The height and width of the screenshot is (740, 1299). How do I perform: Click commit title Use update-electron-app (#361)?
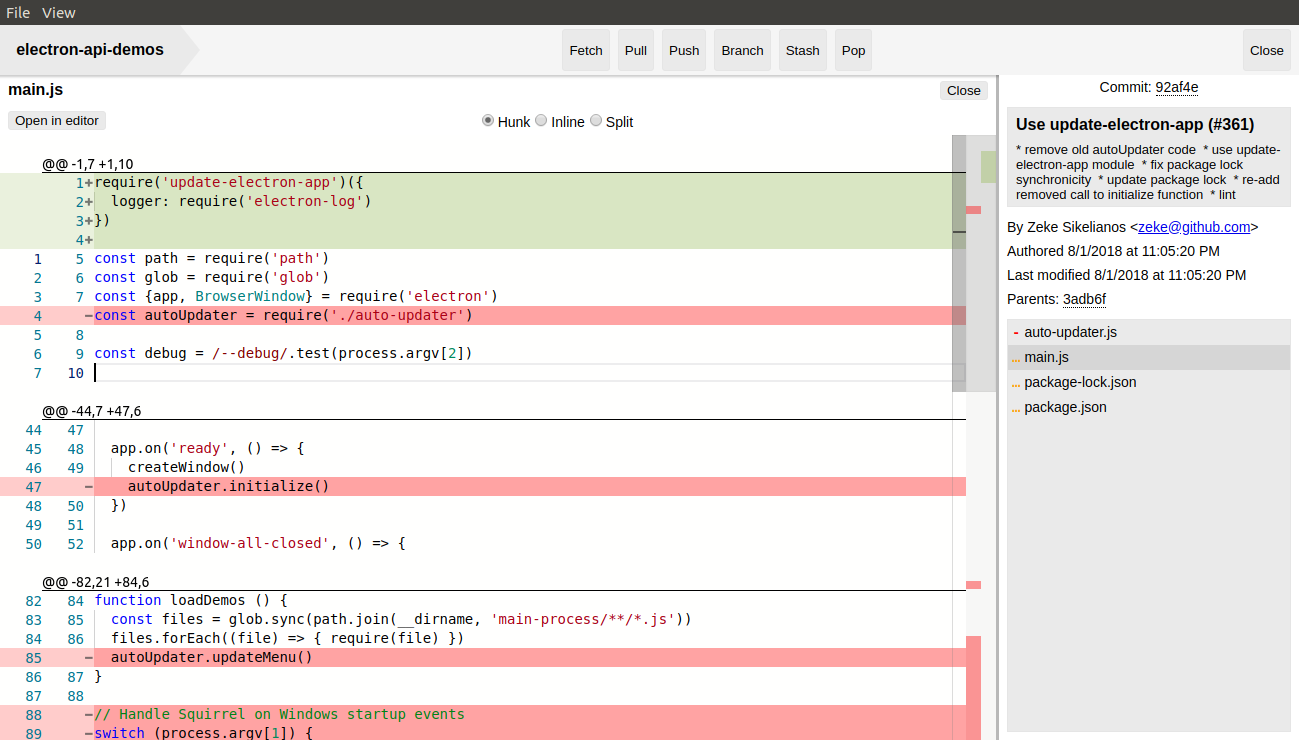pos(1135,125)
